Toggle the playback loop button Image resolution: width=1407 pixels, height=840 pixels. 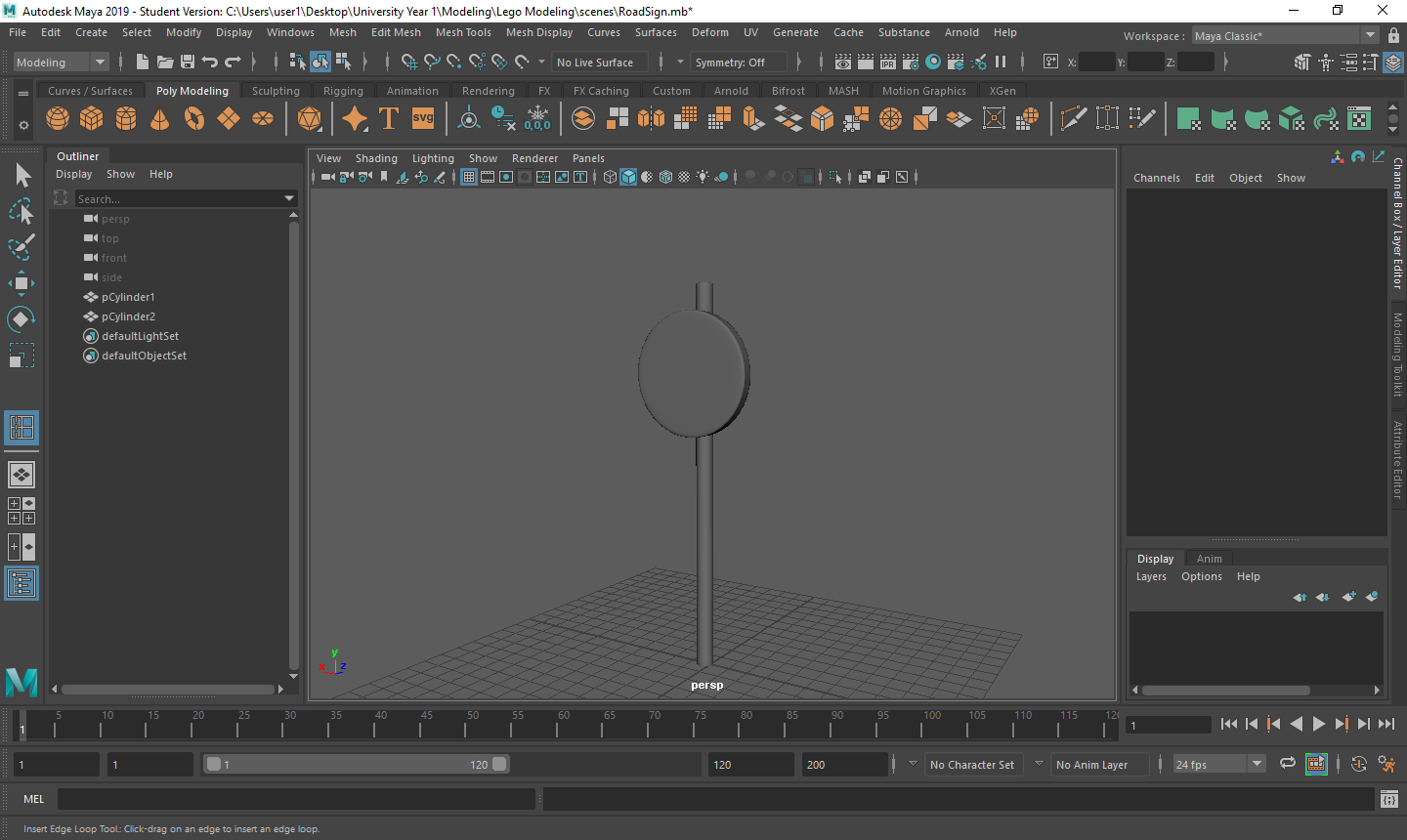point(1288,764)
